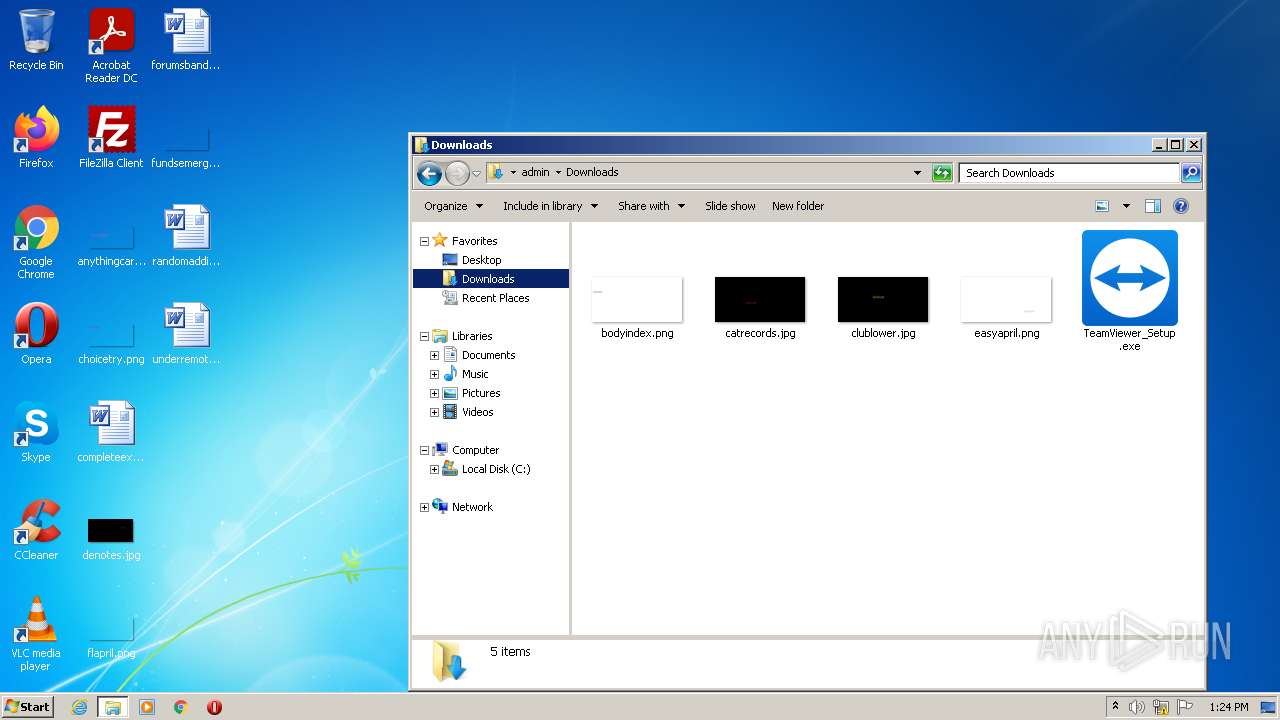Click the admin breadcrumb in address bar

click(x=535, y=172)
